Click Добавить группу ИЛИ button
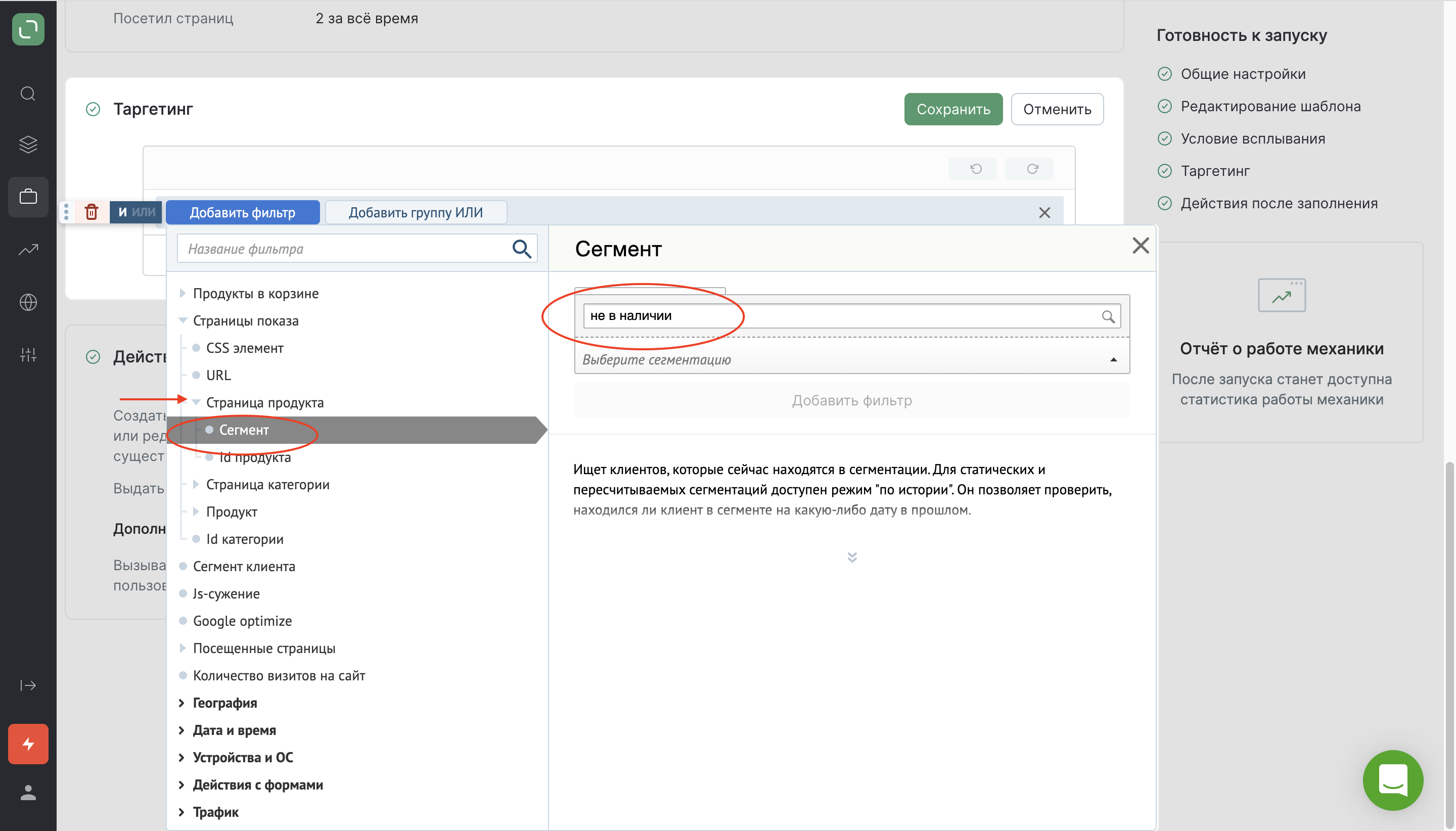 click(x=416, y=212)
